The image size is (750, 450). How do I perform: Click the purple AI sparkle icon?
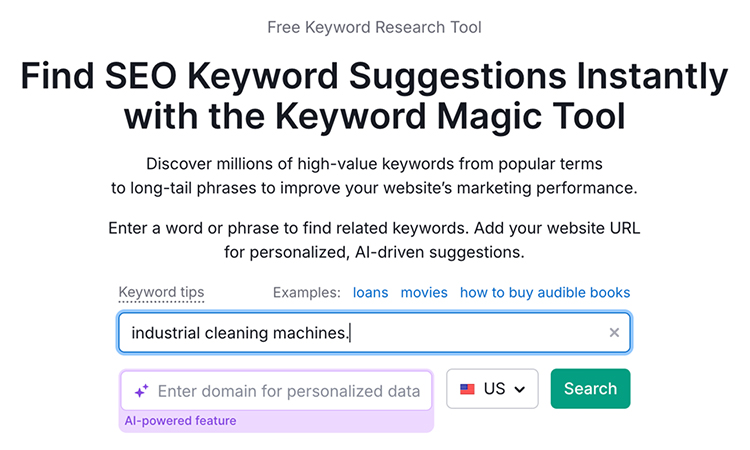[141, 391]
